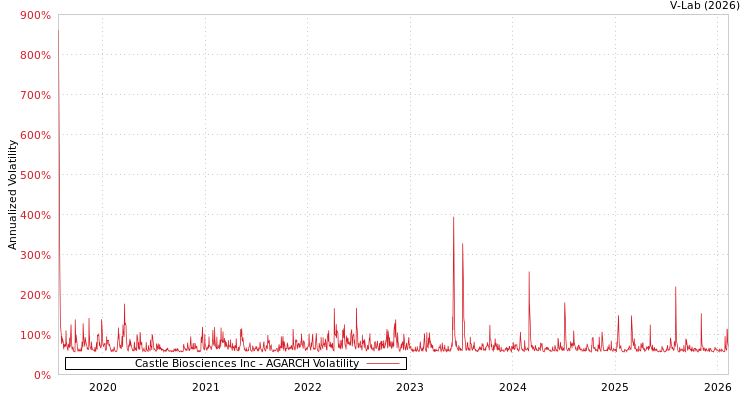Click the 900% y-axis label
Viewport: 750px width, 400px height.
[35, 15]
